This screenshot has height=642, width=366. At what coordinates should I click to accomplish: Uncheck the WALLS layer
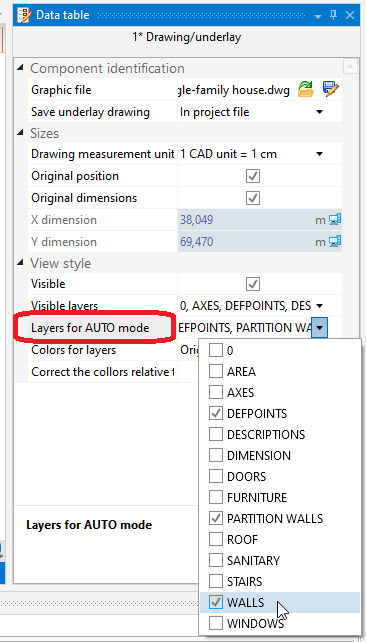[x=216, y=602]
